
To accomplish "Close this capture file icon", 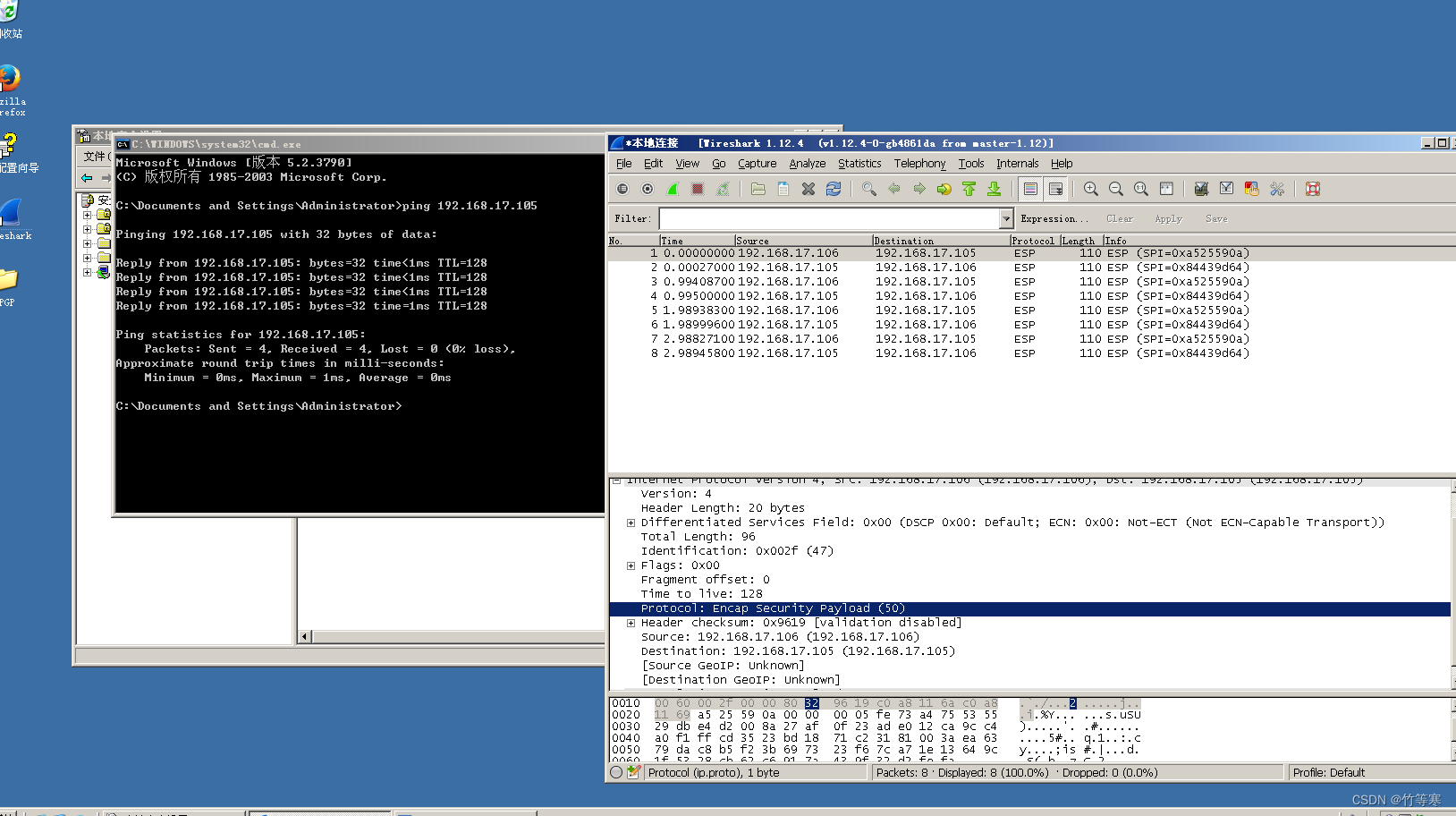I will tap(808, 189).
